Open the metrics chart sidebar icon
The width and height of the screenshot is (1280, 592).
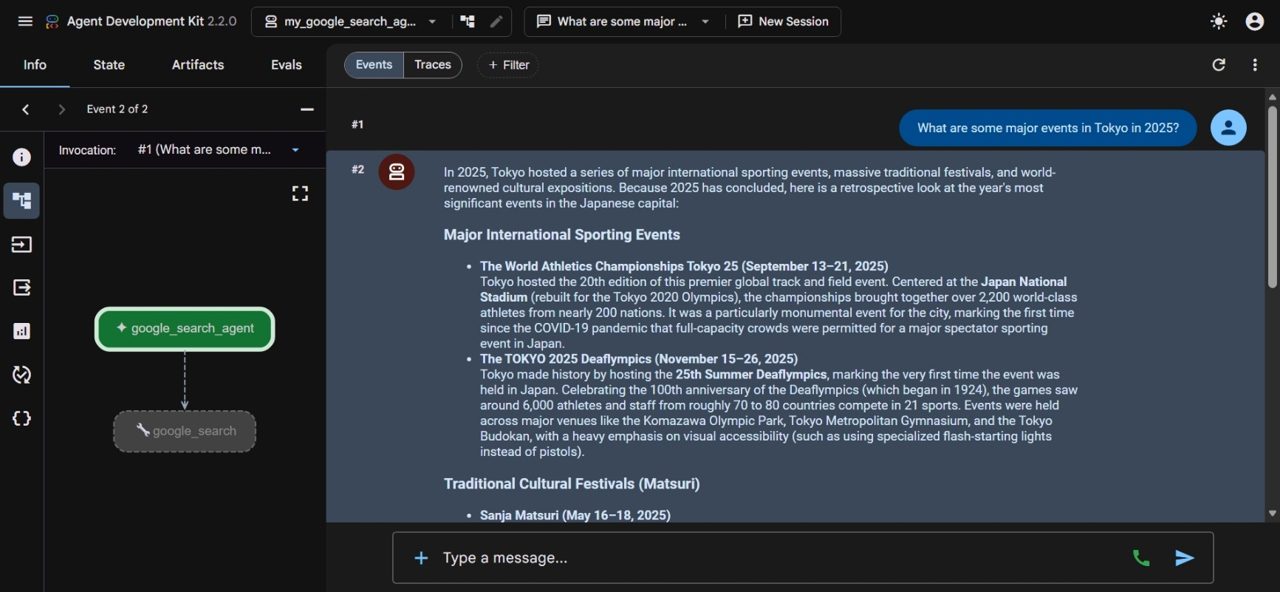pyautogui.click(x=21, y=331)
